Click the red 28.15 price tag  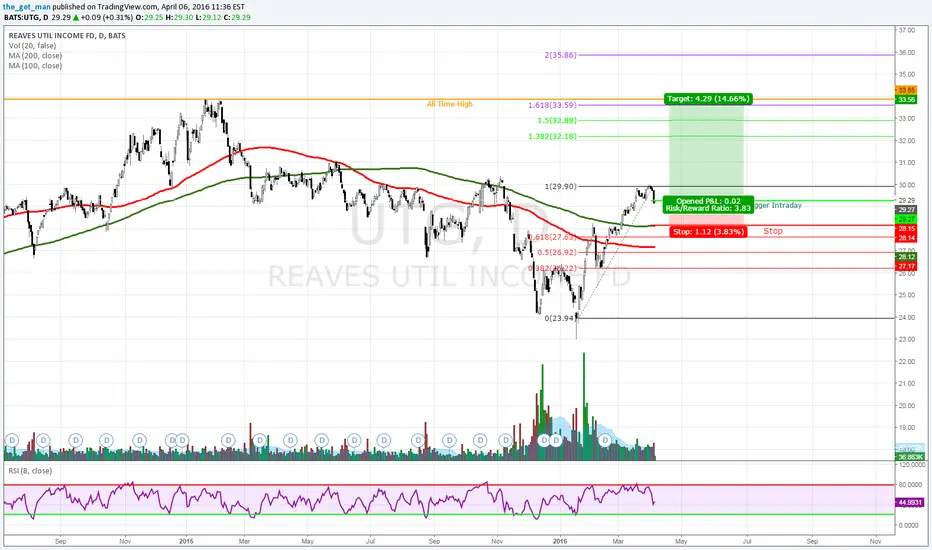click(x=906, y=229)
